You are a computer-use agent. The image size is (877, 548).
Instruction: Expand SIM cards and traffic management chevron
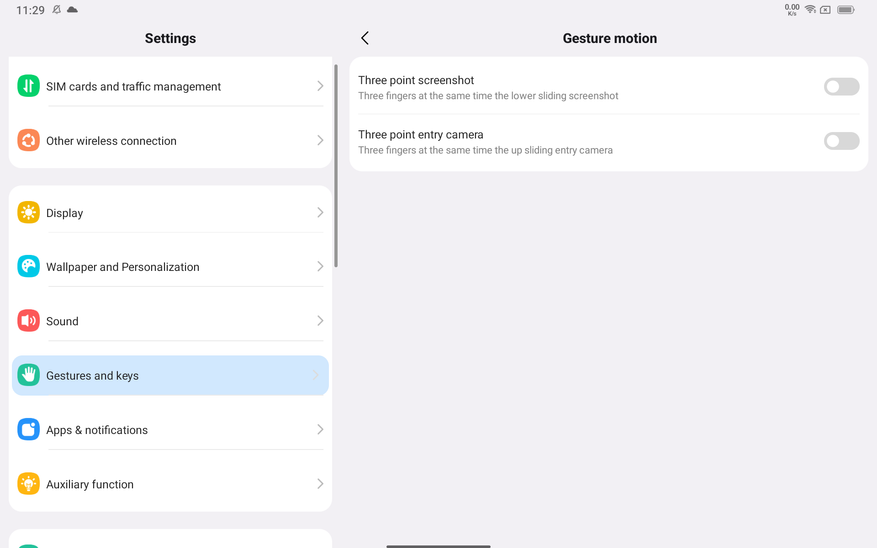coord(320,86)
